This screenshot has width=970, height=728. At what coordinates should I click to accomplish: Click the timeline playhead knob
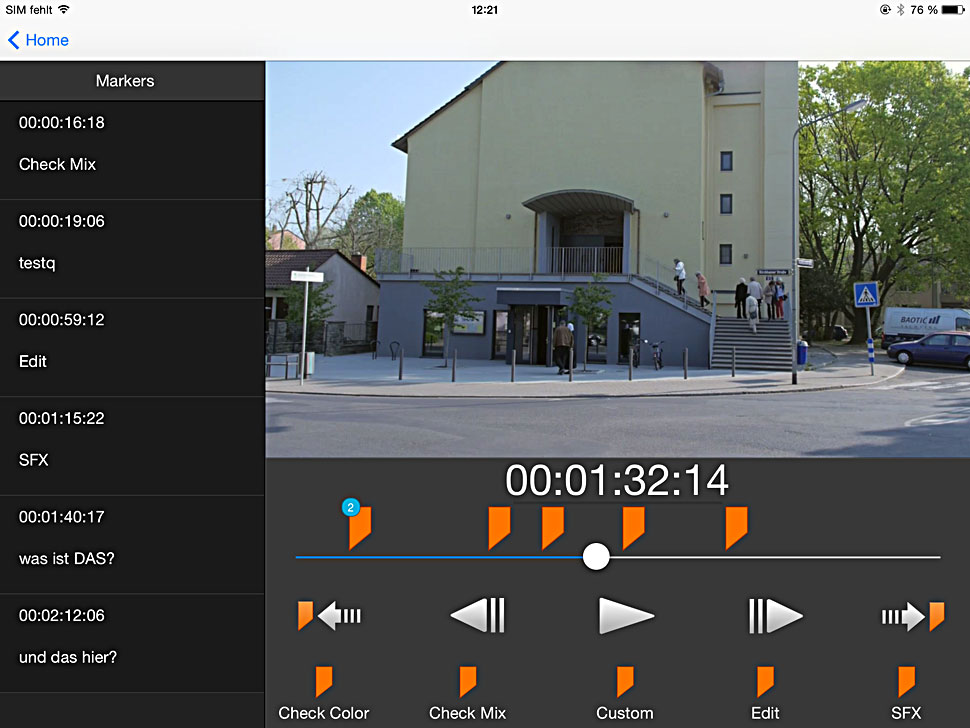[x=596, y=557]
